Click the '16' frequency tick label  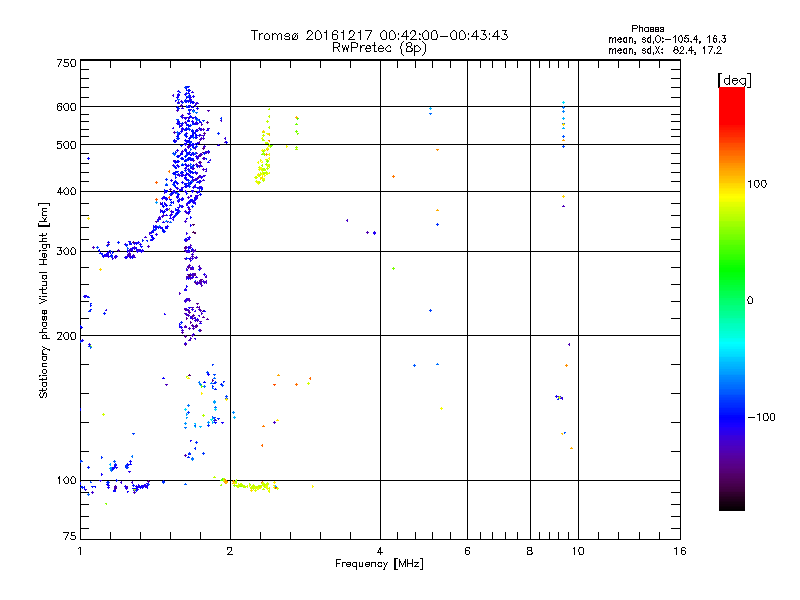point(680,551)
